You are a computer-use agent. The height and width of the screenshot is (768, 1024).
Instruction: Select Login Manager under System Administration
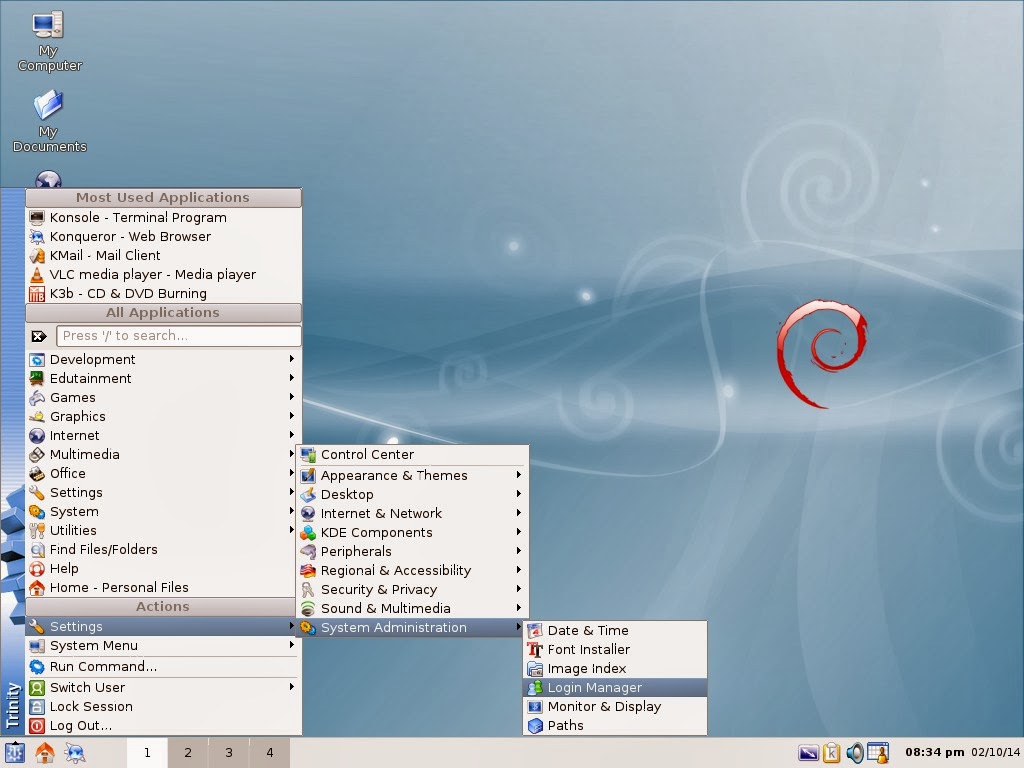pos(592,687)
